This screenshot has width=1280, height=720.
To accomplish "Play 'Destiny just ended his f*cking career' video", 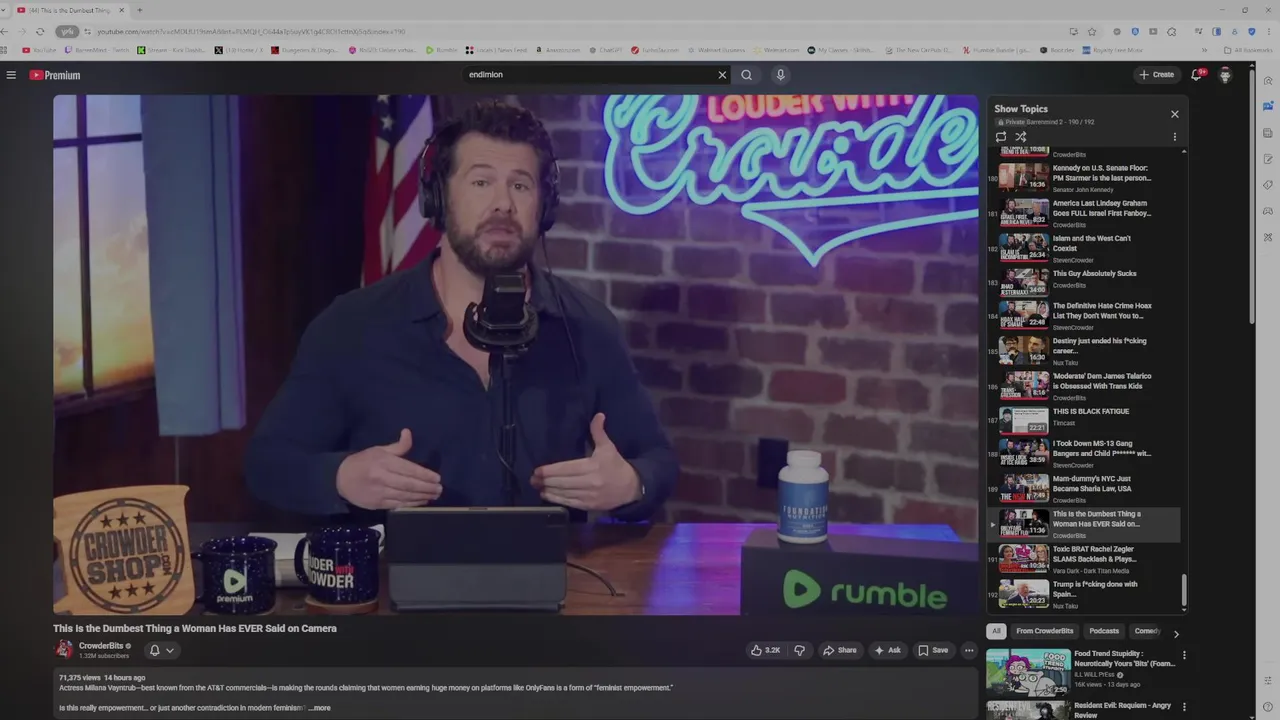I will [x=1084, y=350].
